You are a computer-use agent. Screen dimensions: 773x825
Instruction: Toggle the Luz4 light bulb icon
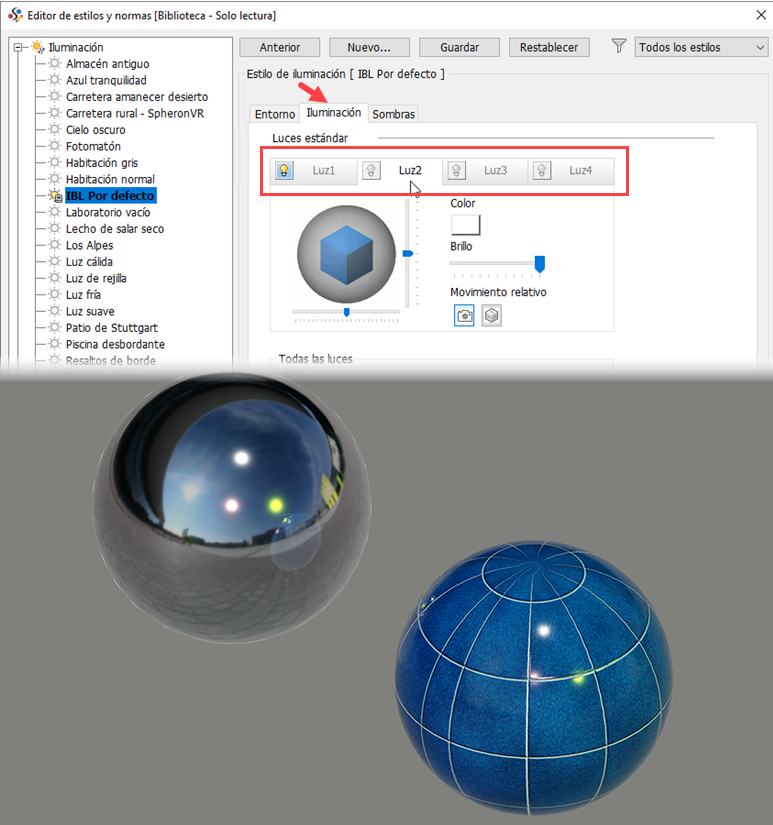point(541,170)
